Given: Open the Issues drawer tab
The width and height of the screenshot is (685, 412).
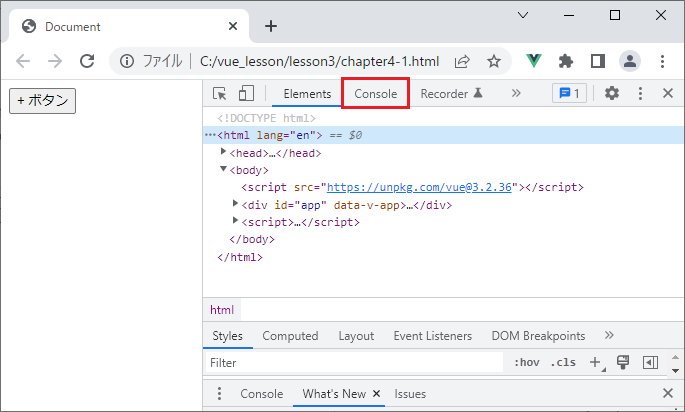Looking at the screenshot, I should [x=410, y=394].
